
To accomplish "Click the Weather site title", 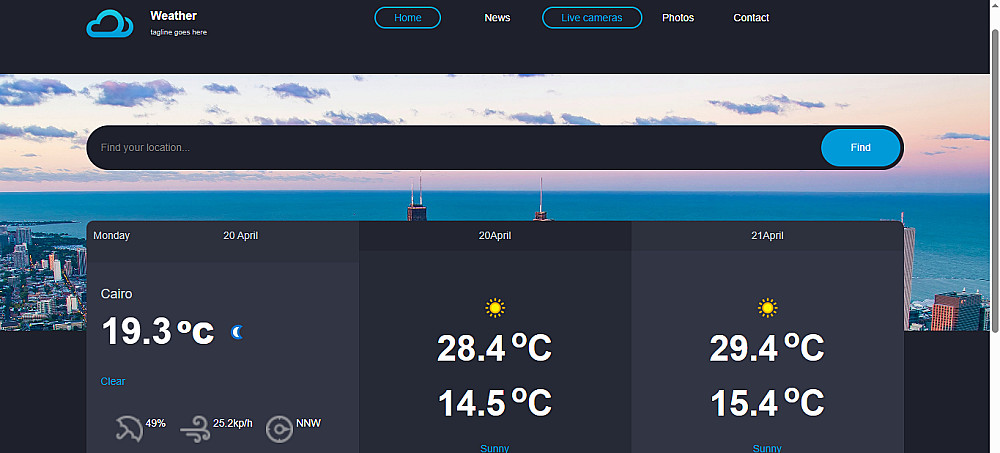I will [x=173, y=16].
